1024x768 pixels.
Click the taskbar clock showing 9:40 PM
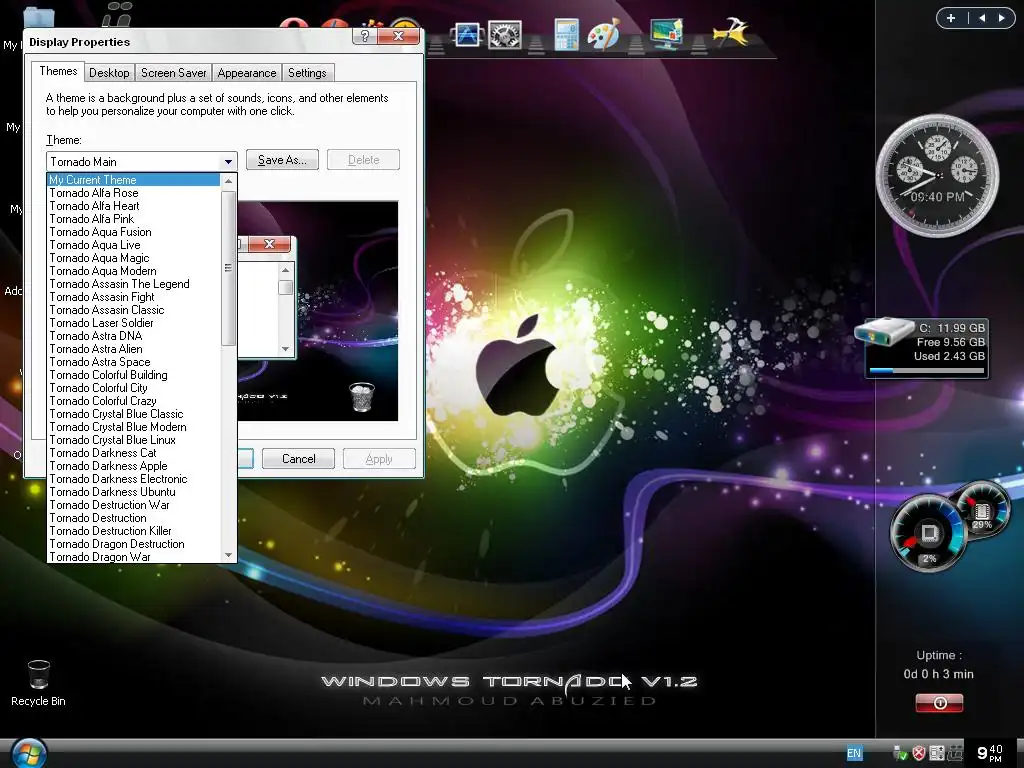(x=990, y=753)
